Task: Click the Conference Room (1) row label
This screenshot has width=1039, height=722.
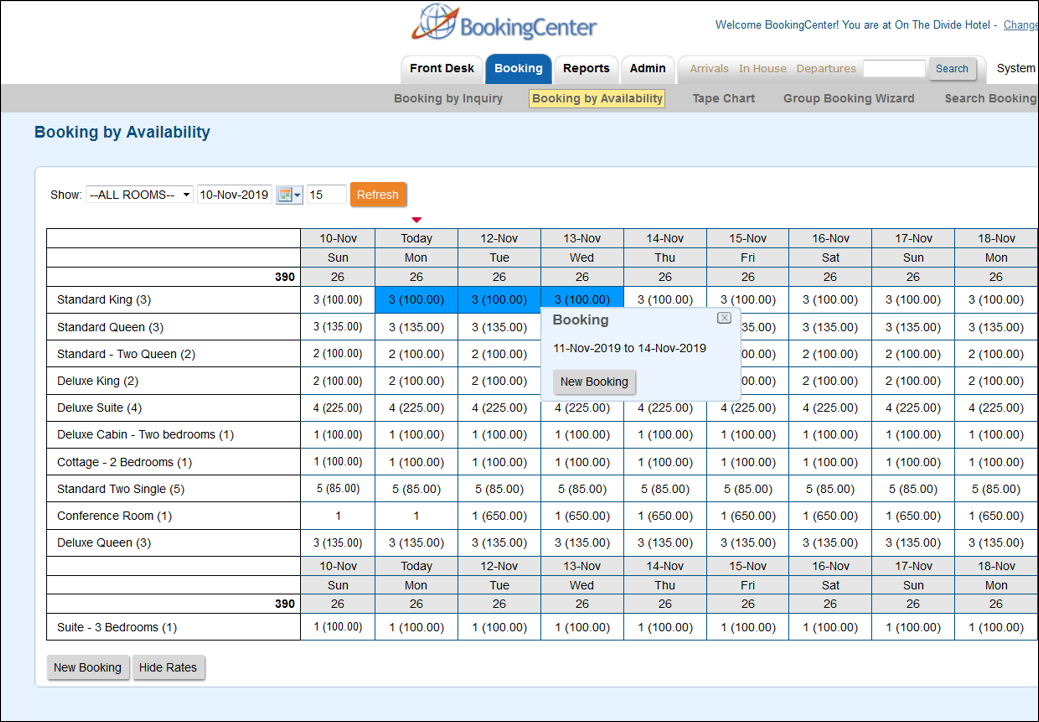Action: click(x=115, y=516)
